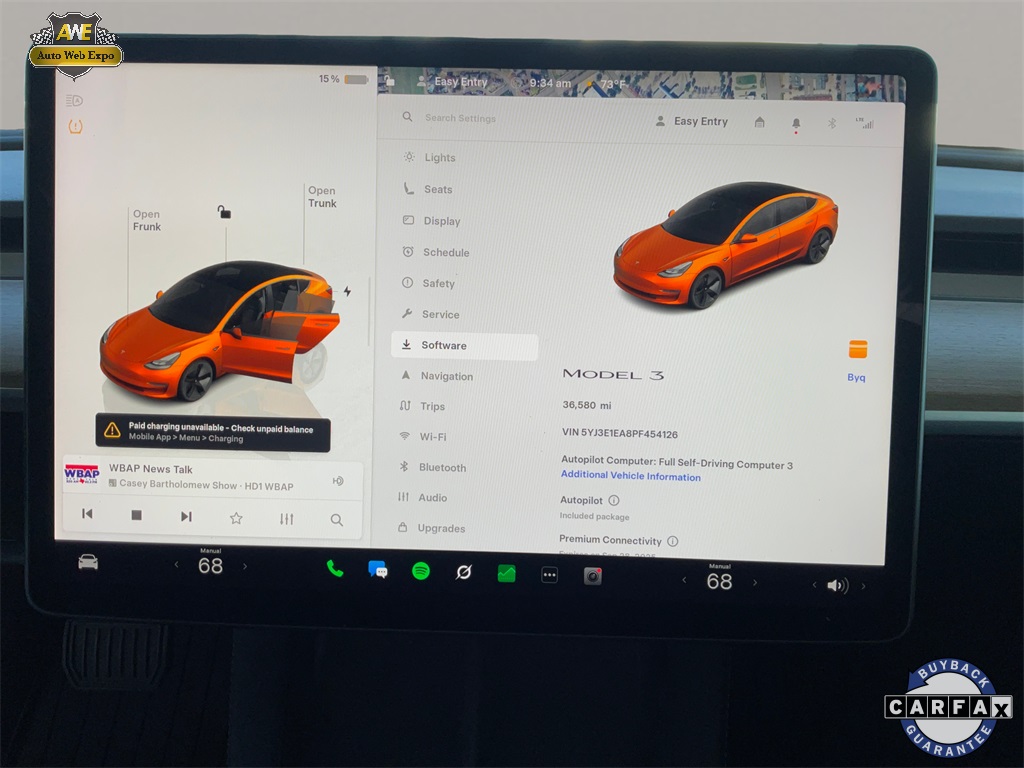Image resolution: width=1024 pixels, height=768 pixels.
Task: Tap the WBAP station logo thumbnail
Action: pyautogui.click(x=82, y=474)
